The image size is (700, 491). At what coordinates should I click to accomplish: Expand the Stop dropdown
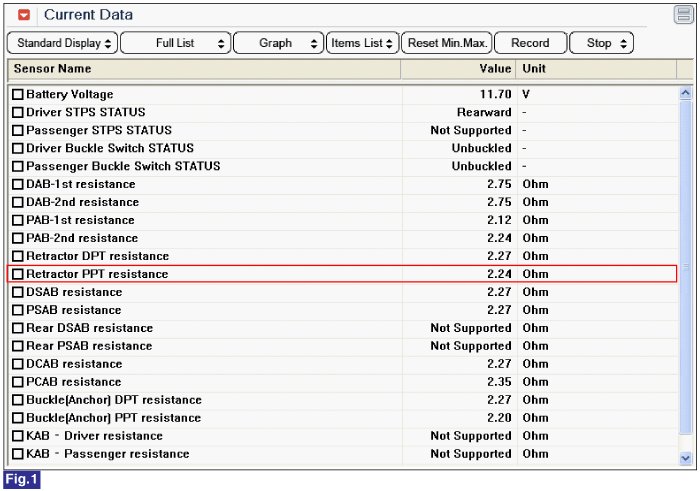click(x=601, y=43)
